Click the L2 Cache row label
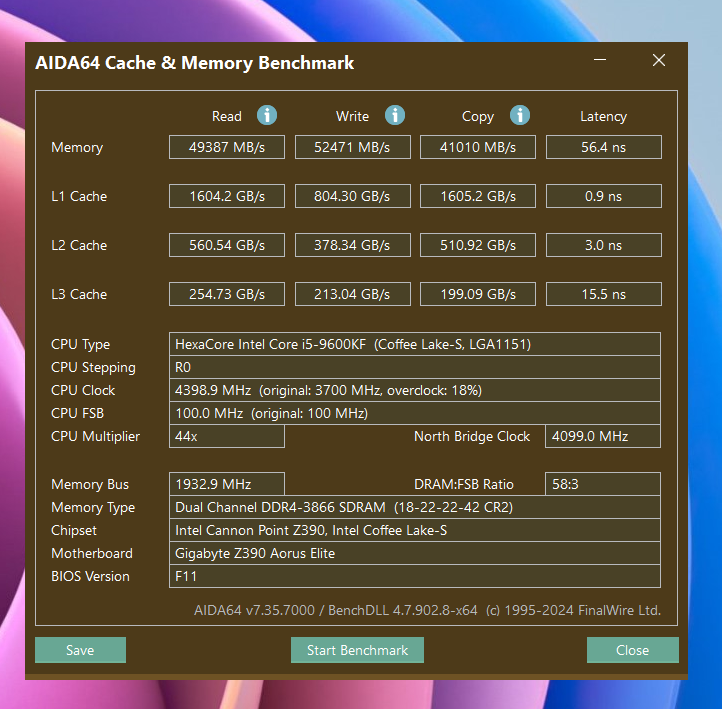Viewport: 722px width, 709px height. (79, 245)
